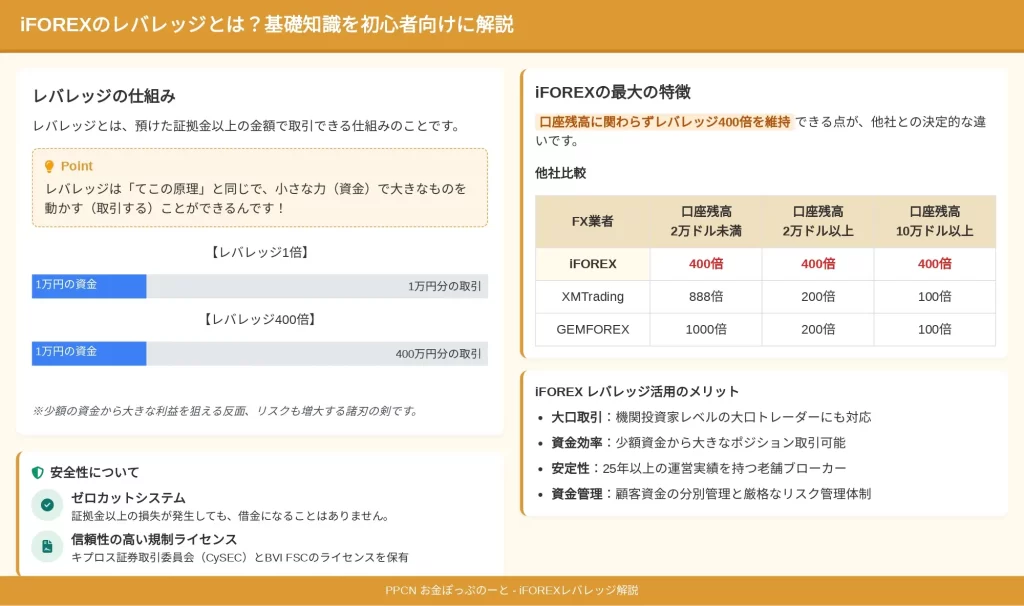Click the 資金効率 bullet item
1024x606 pixels.
tap(698, 443)
